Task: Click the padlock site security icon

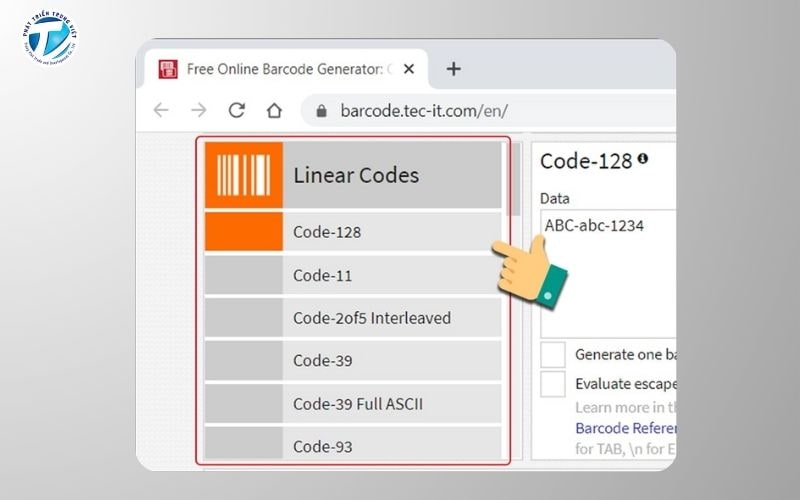Action: pos(321,110)
